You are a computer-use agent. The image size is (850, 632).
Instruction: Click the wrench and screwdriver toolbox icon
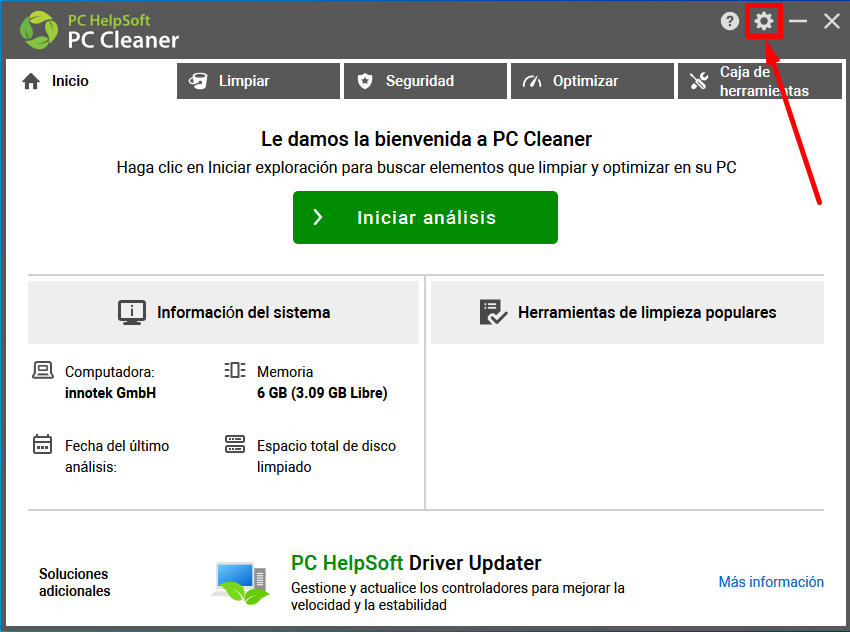(x=699, y=81)
